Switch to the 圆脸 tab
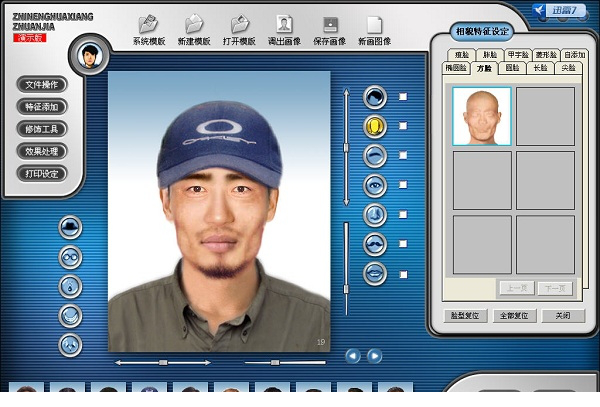600x407 pixels. point(512,68)
